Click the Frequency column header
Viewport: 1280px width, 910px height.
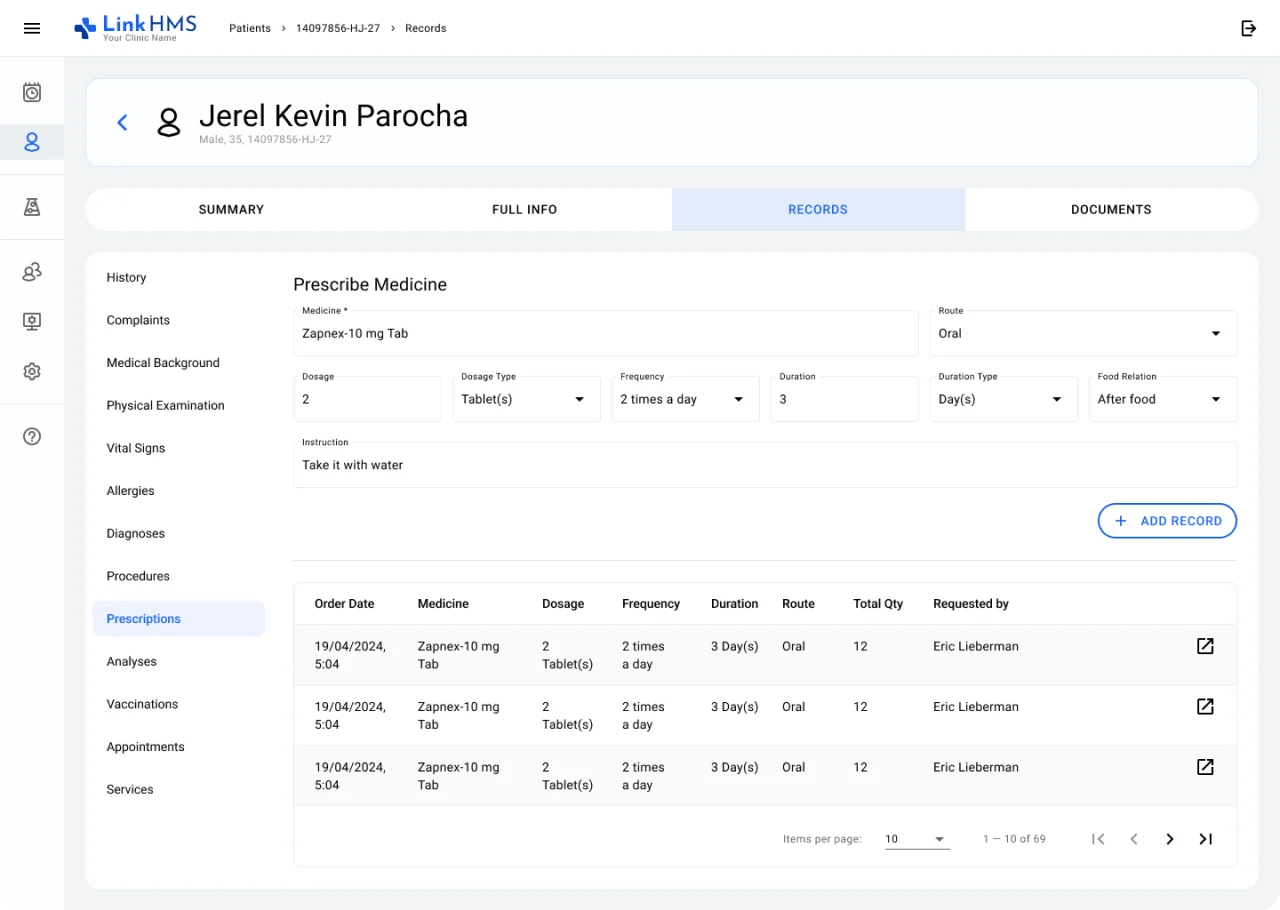coord(651,604)
